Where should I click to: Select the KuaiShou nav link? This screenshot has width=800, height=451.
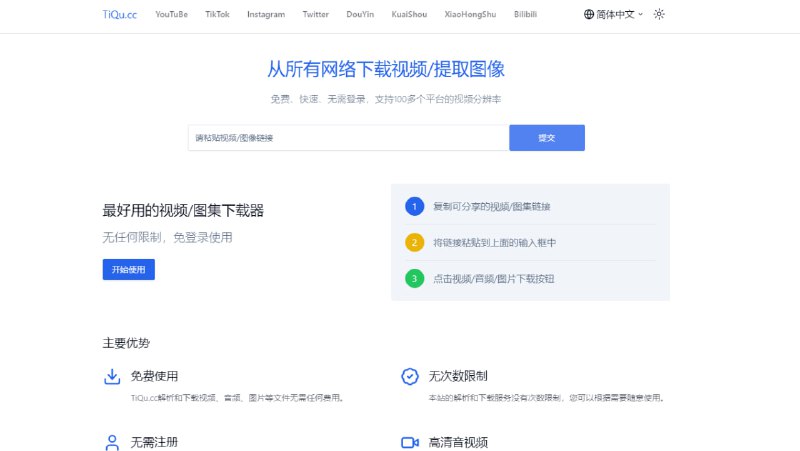coord(410,15)
